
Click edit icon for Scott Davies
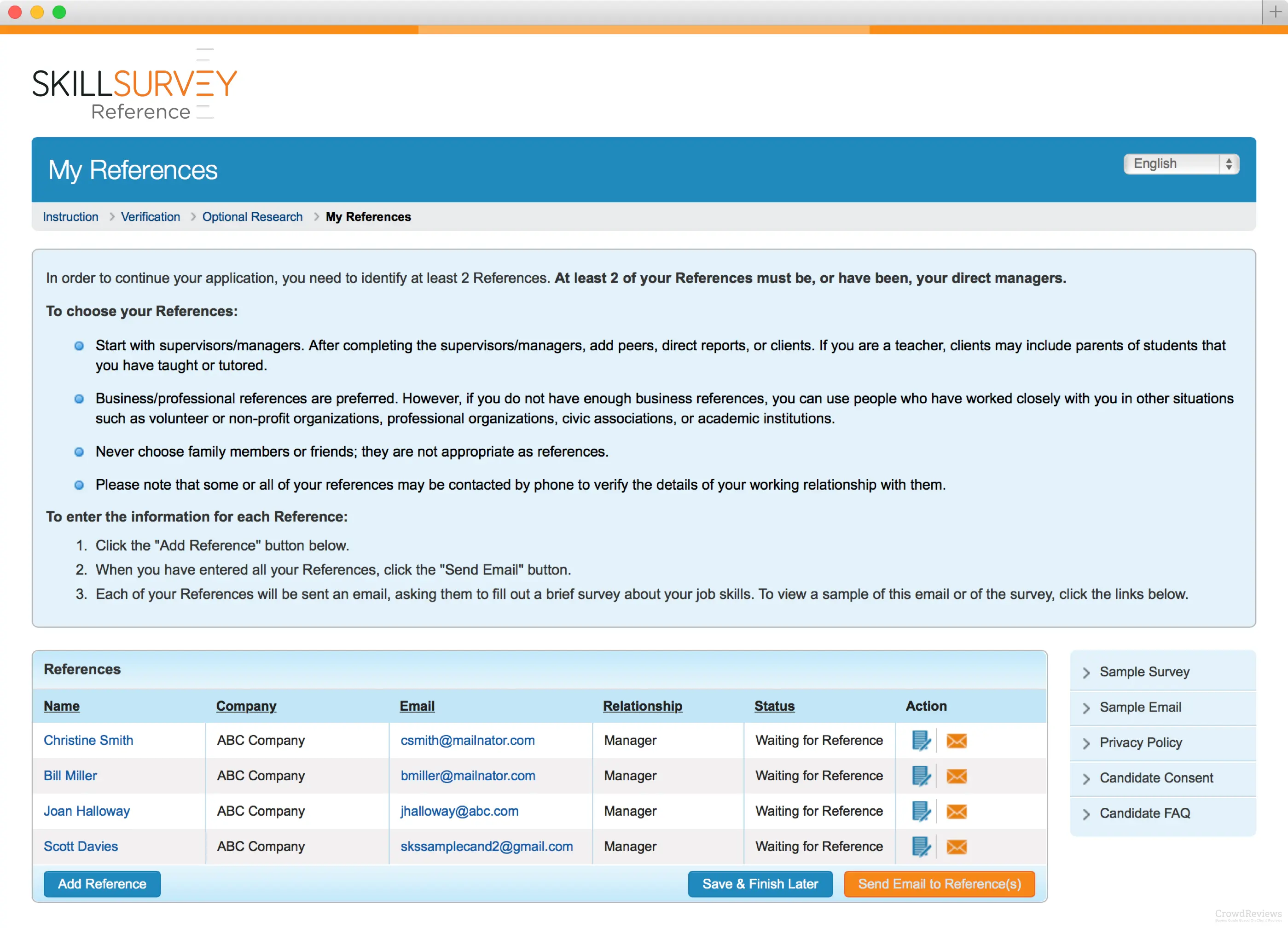[921, 846]
